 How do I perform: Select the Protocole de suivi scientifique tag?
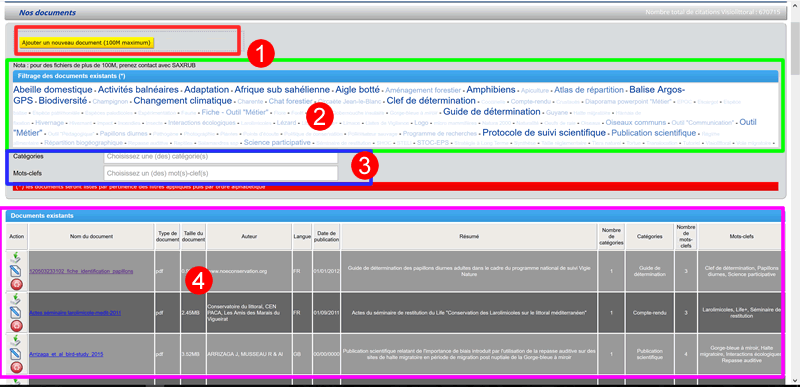(x=544, y=133)
